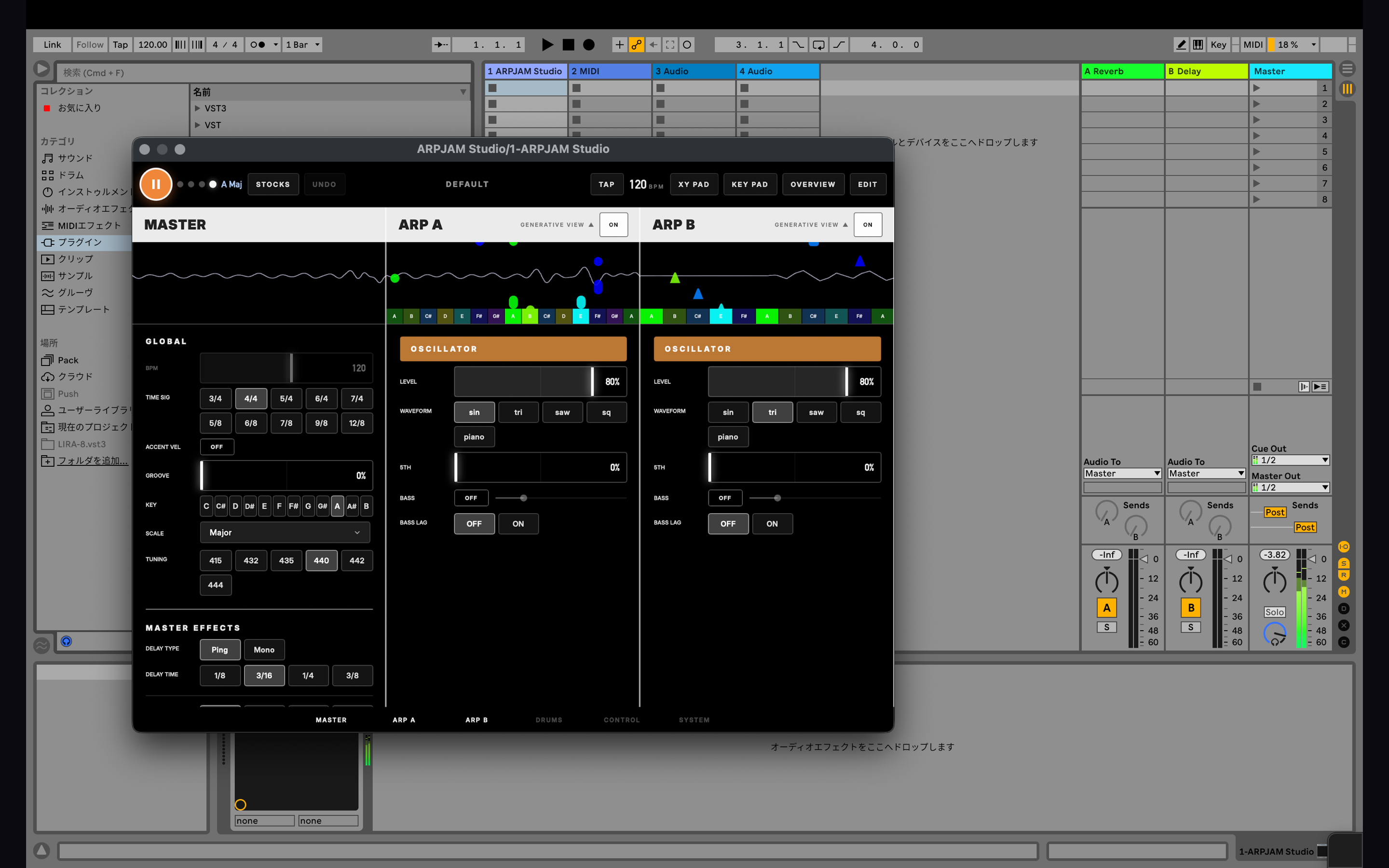
Task: Click the Punch-In switch icon
Action: click(798, 45)
